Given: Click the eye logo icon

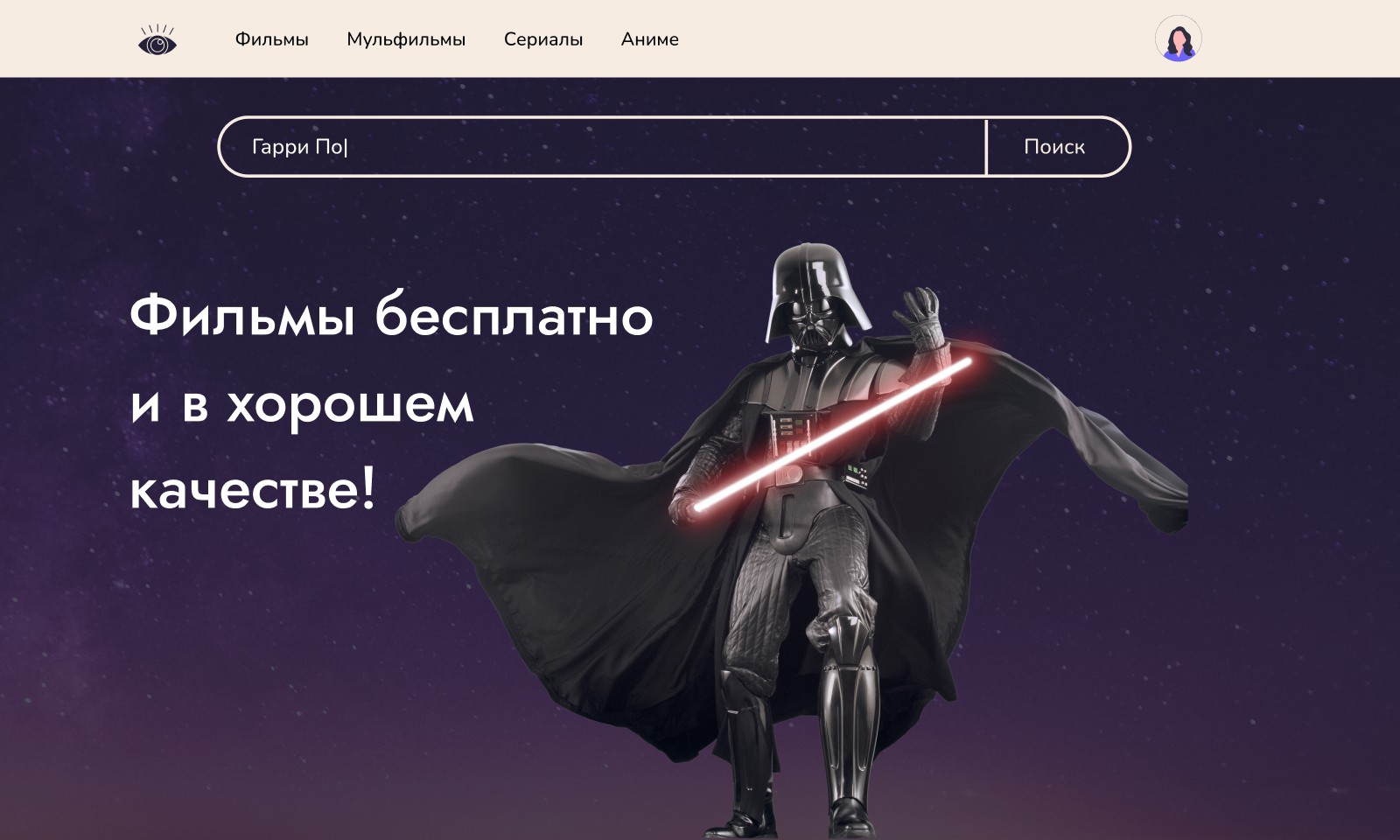Looking at the screenshot, I should [x=157, y=39].
